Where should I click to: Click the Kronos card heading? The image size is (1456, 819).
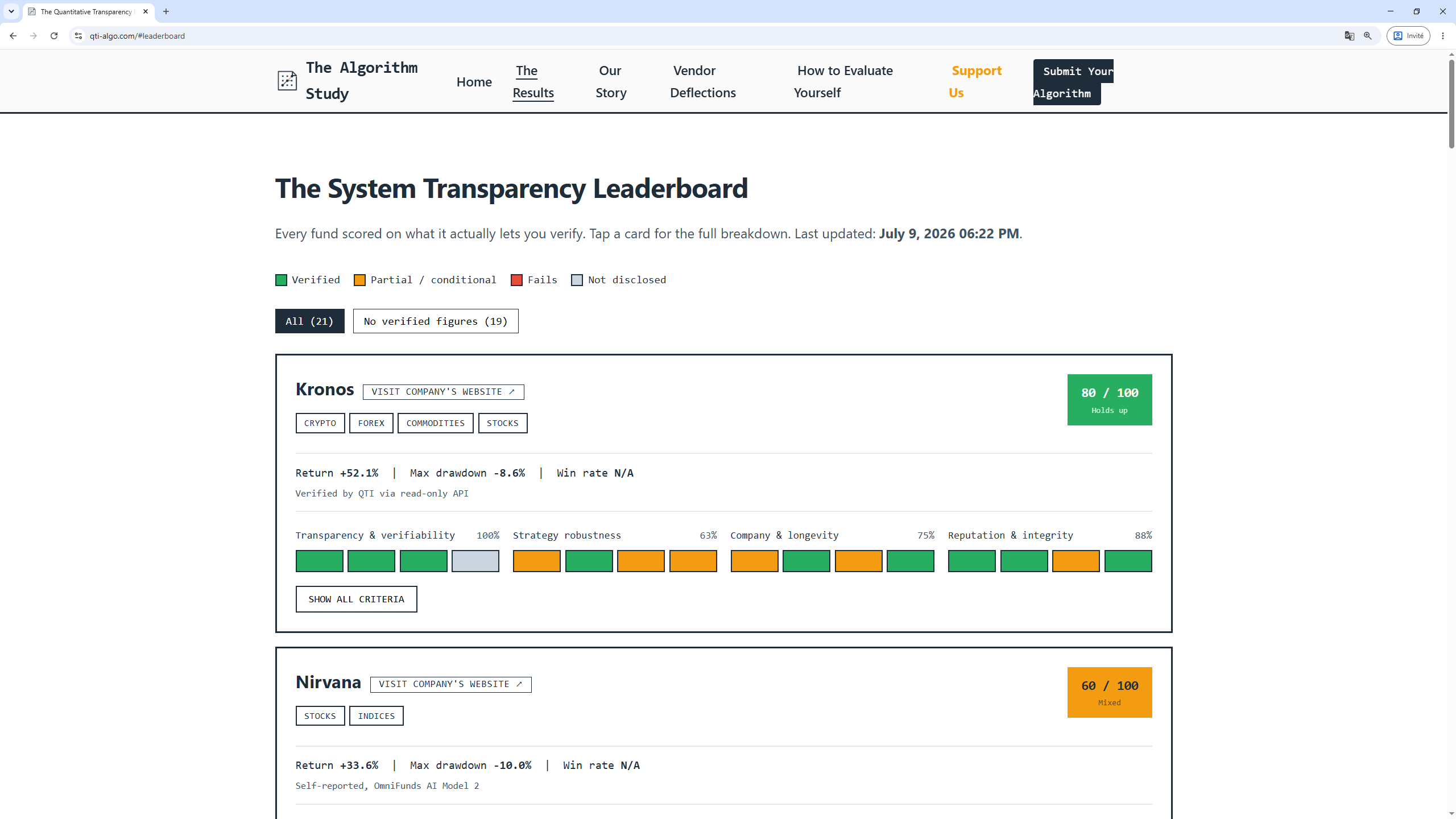click(x=325, y=390)
